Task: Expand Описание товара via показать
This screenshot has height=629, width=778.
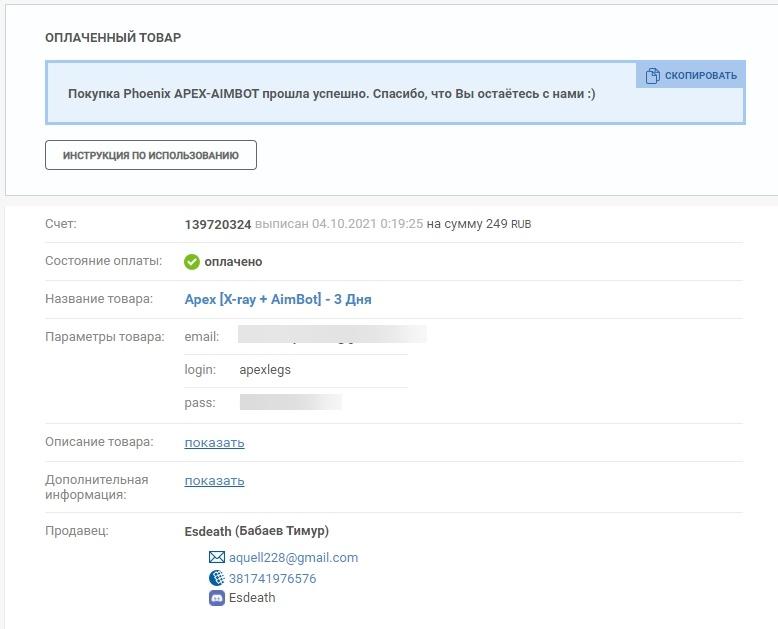Action: 214,442
